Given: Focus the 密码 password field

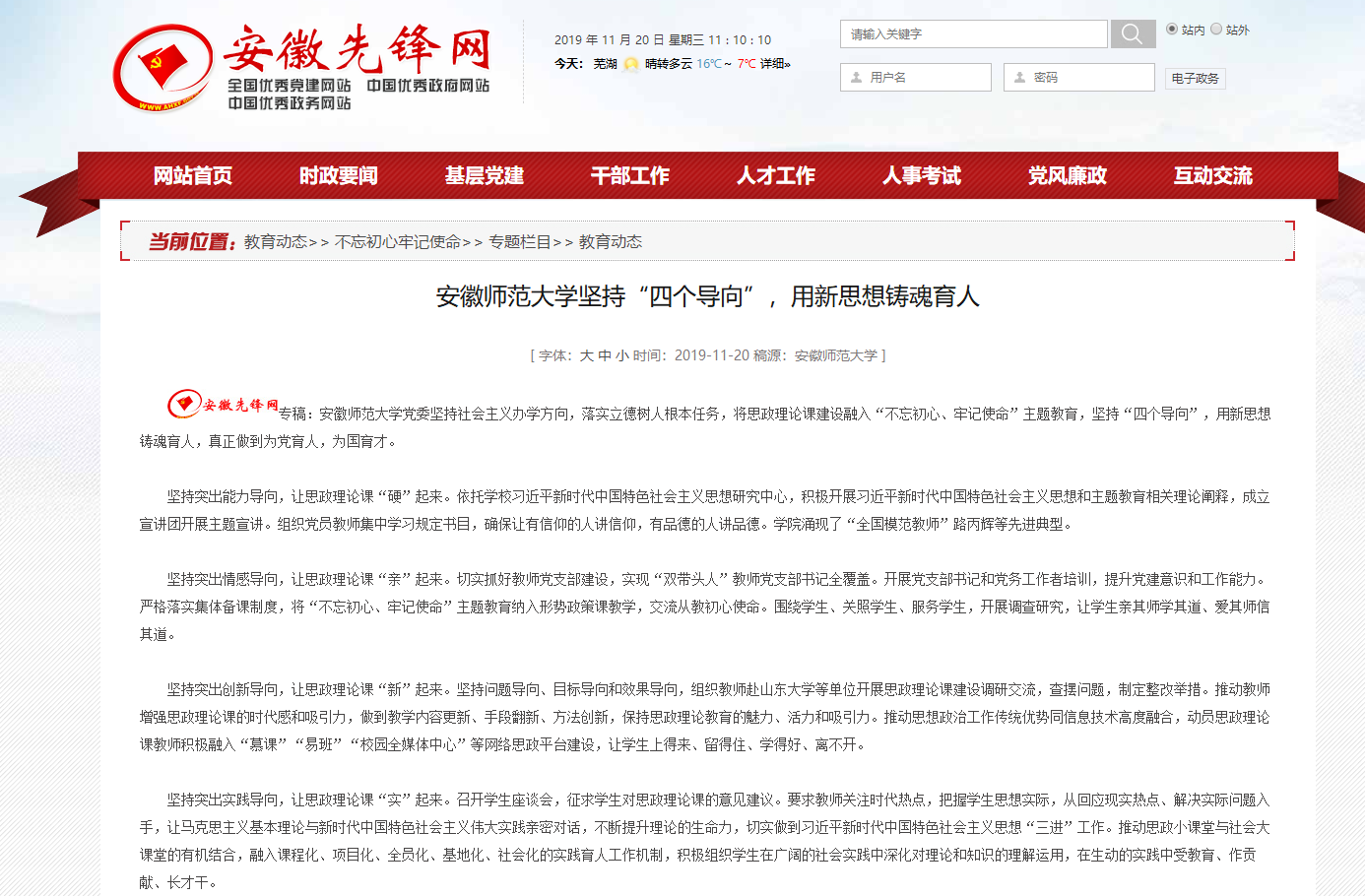Looking at the screenshot, I should click(1079, 78).
